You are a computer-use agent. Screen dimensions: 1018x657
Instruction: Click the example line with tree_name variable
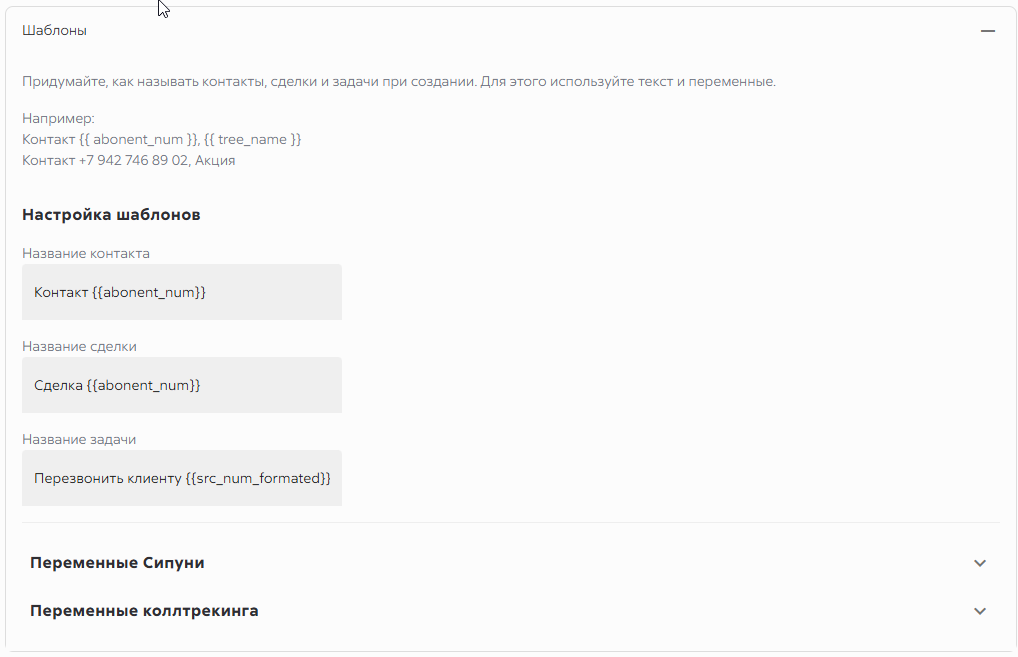(162, 140)
